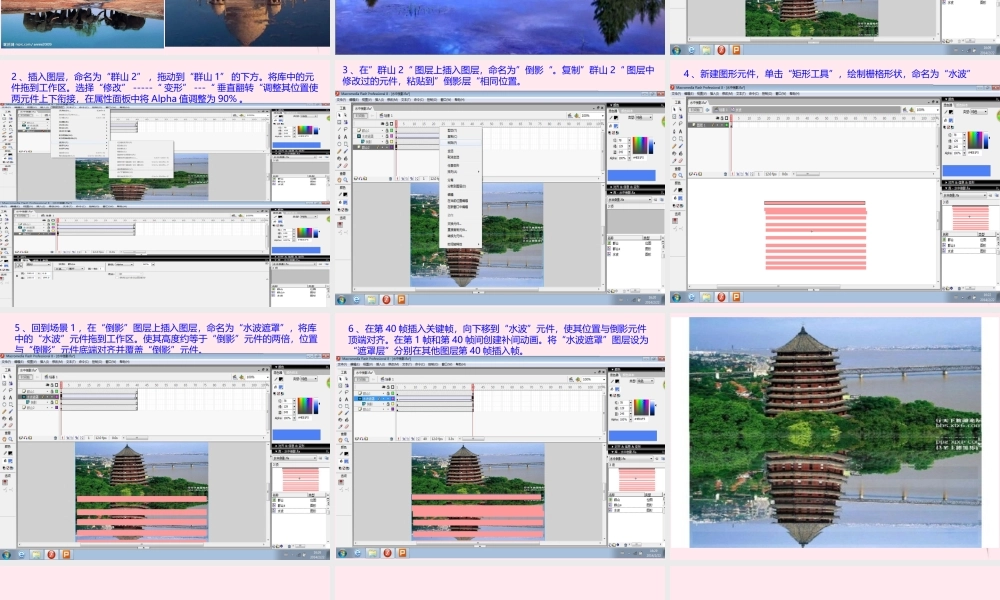Screen dimensions: 1000x600
Task: Select final pagoda reflection result image
Action: click(835, 432)
